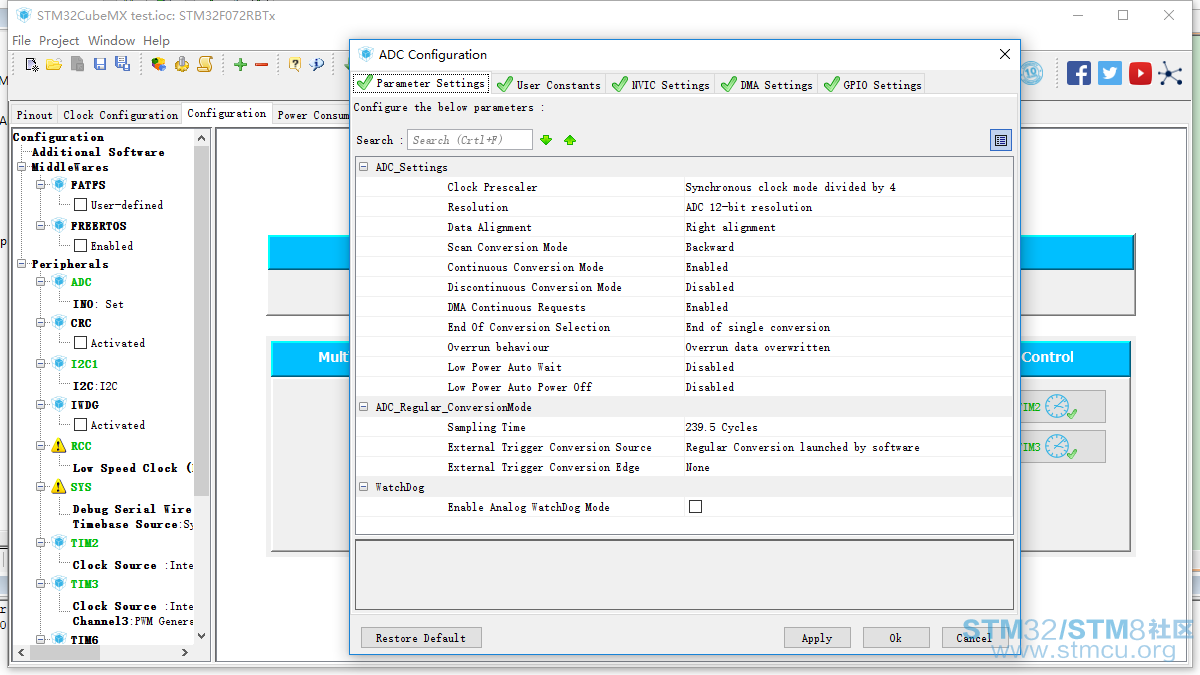Click the Ok button

(x=896, y=638)
